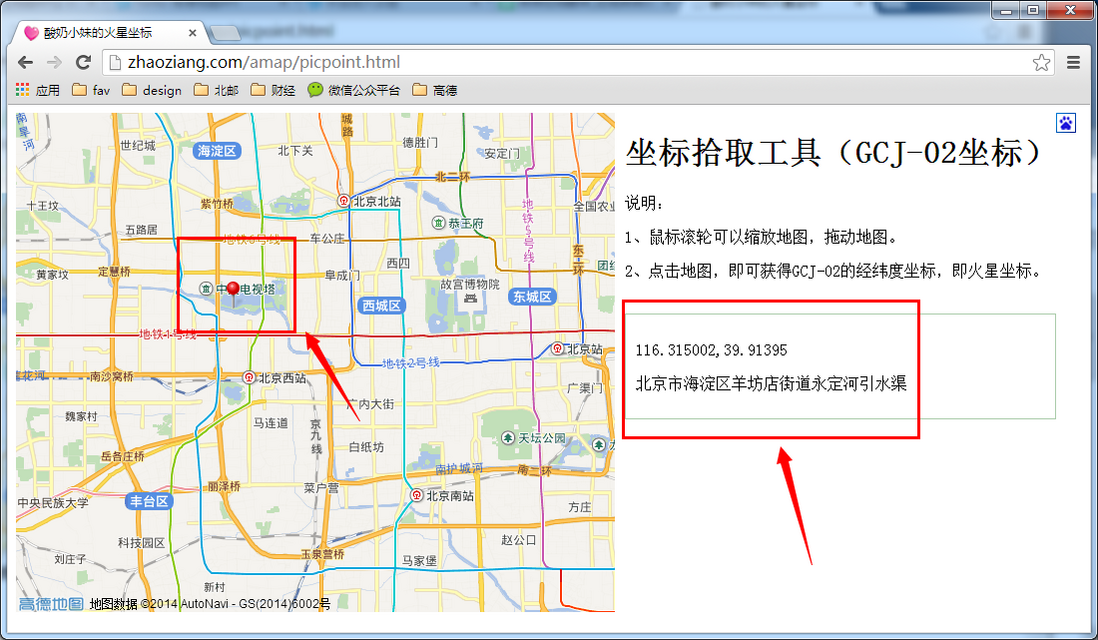1098x640 pixels.
Task: Click the subway station icon near 北京北站
Action: [342, 199]
